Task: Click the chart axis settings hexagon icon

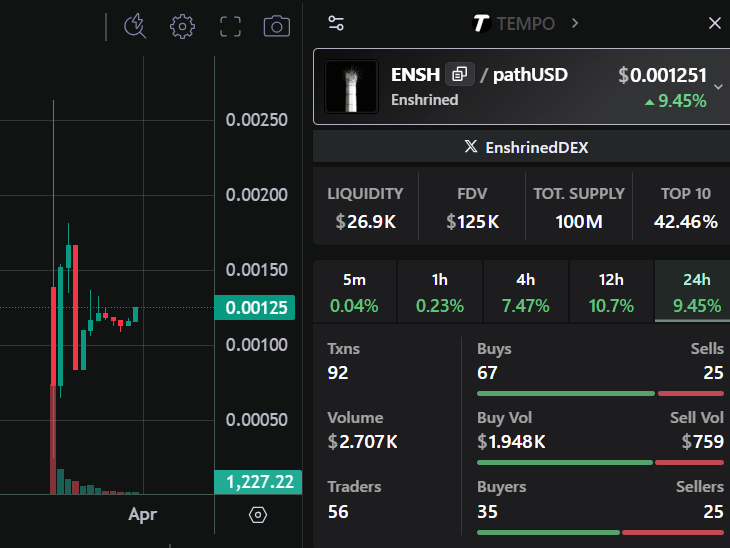Action: click(x=258, y=515)
